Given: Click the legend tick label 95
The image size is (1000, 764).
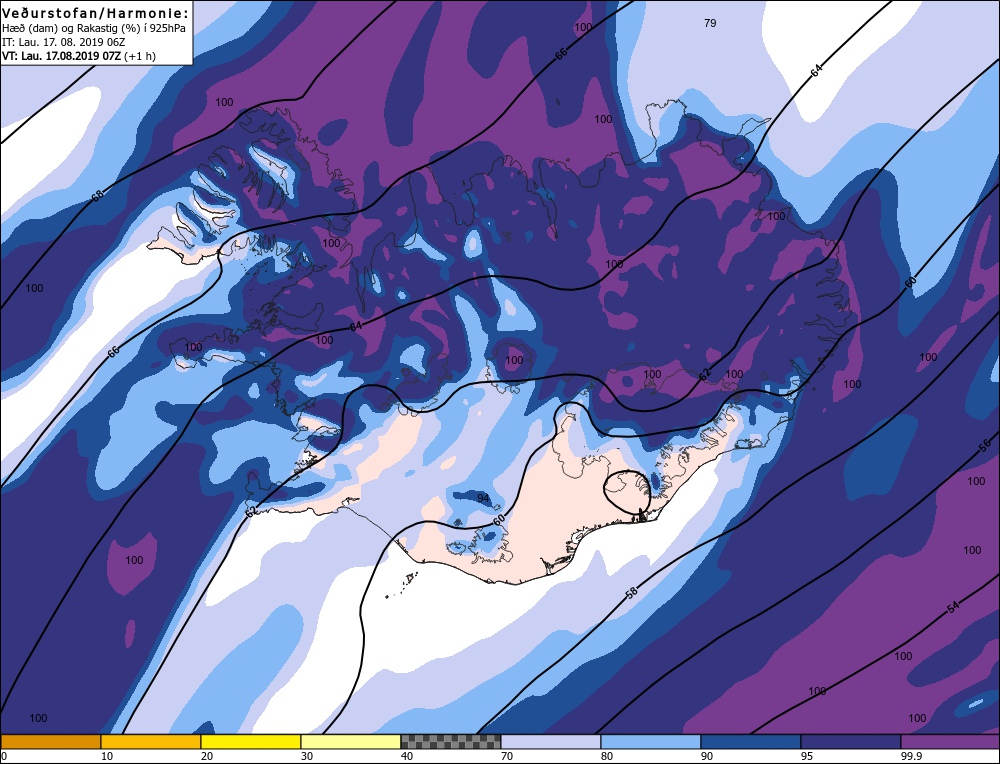Looking at the screenshot, I should 807,756.
